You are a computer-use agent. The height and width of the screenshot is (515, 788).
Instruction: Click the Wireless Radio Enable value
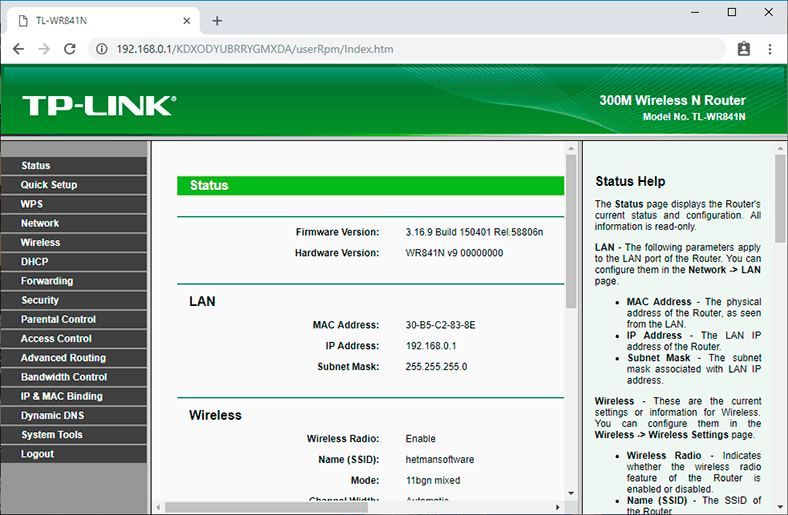point(421,439)
